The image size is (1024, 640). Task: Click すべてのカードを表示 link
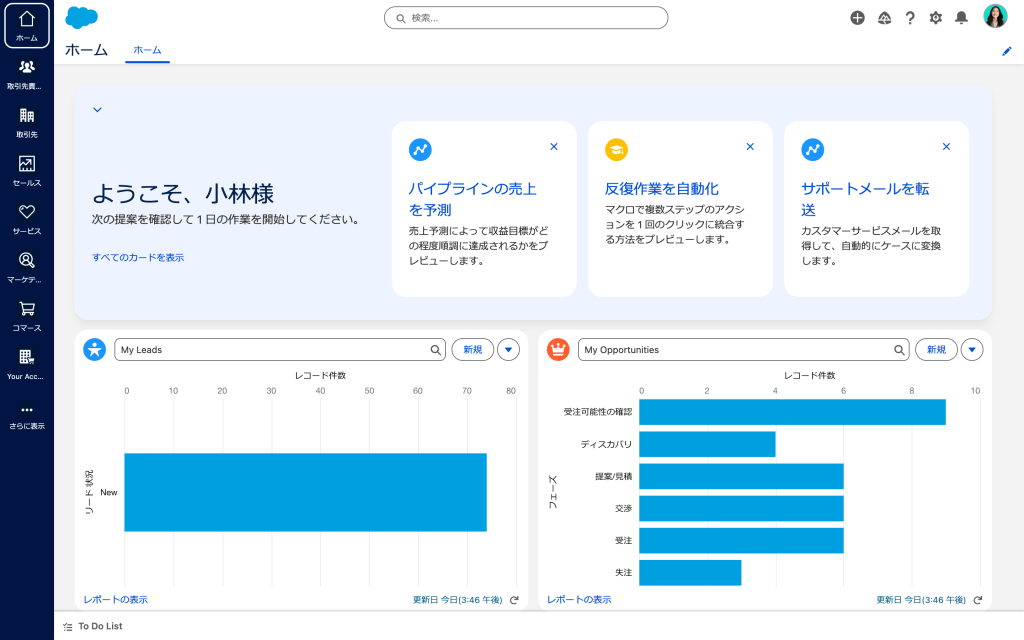pyautogui.click(x=138, y=257)
